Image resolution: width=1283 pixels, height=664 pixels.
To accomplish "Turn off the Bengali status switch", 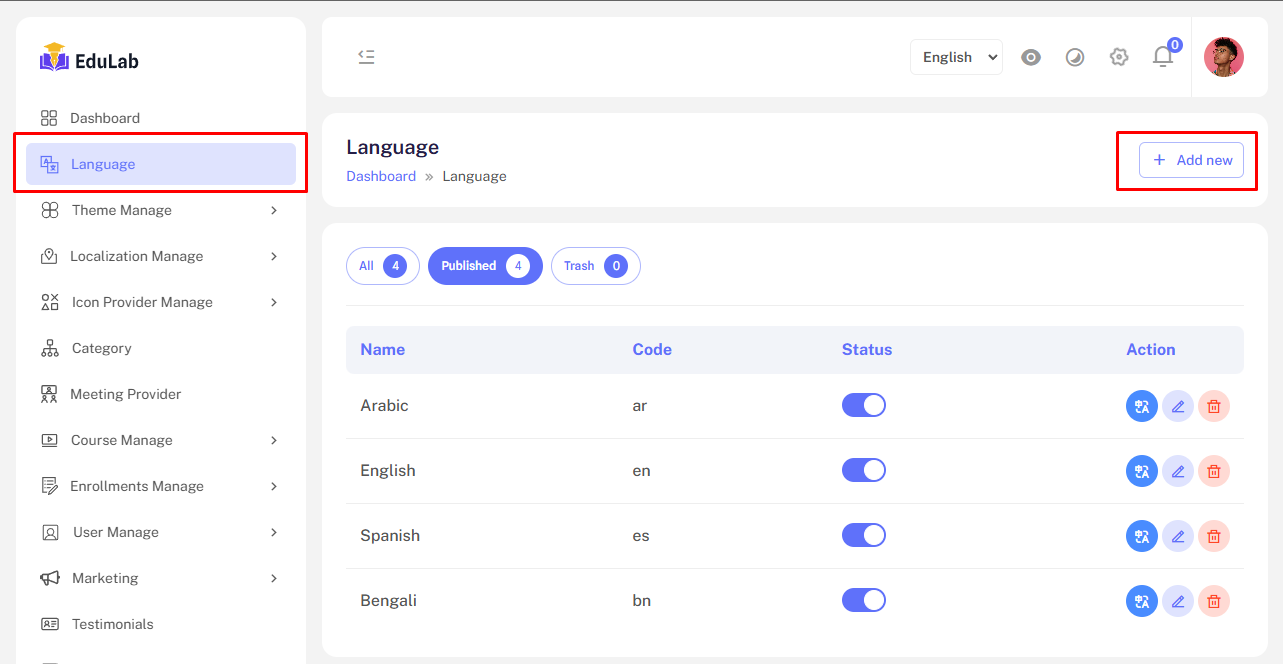I will tap(864, 600).
